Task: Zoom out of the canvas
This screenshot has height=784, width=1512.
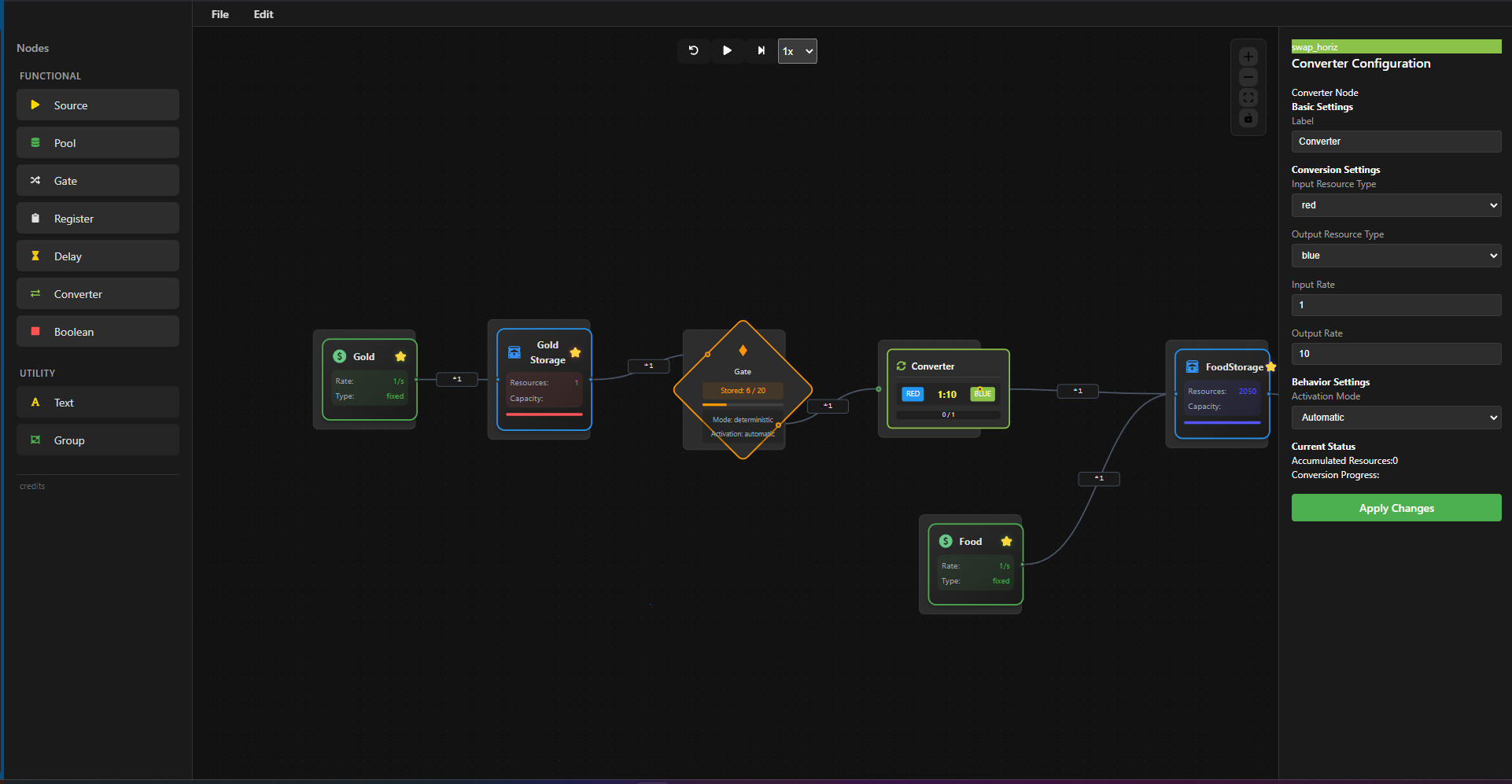Action: pos(1248,77)
